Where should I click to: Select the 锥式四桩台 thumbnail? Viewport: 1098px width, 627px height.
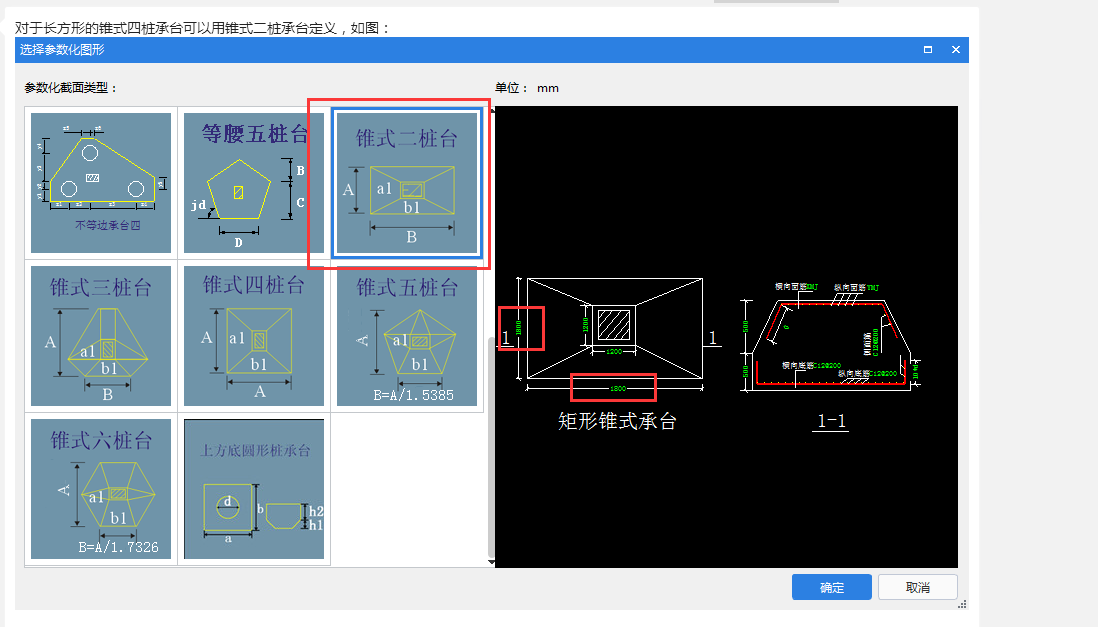click(253, 336)
